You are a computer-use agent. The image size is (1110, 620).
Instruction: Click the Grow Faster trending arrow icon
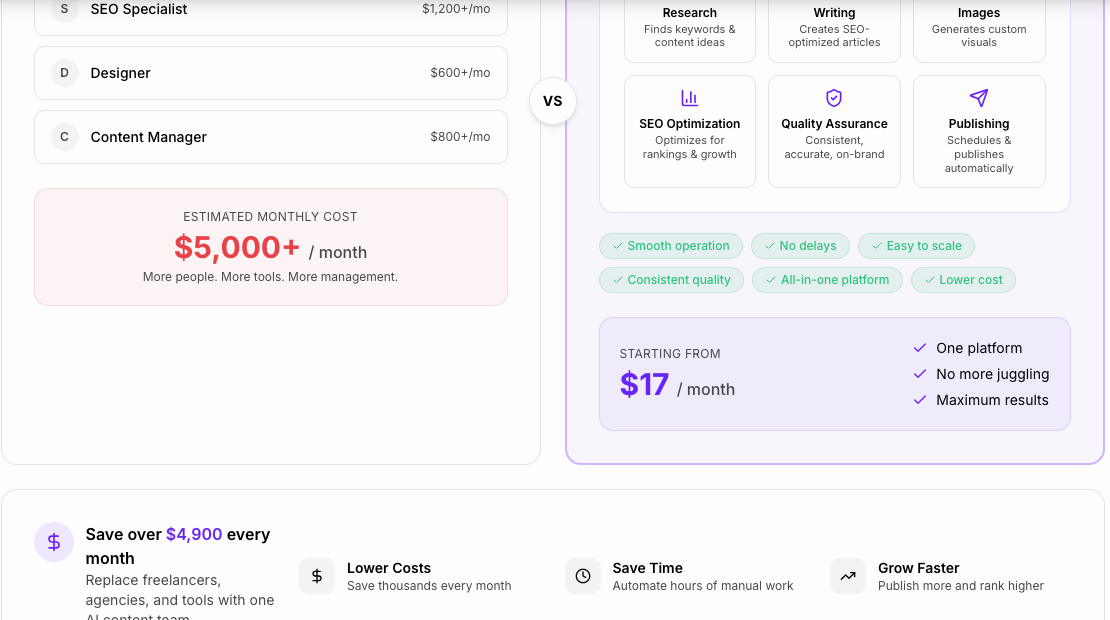click(x=848, y=576)
